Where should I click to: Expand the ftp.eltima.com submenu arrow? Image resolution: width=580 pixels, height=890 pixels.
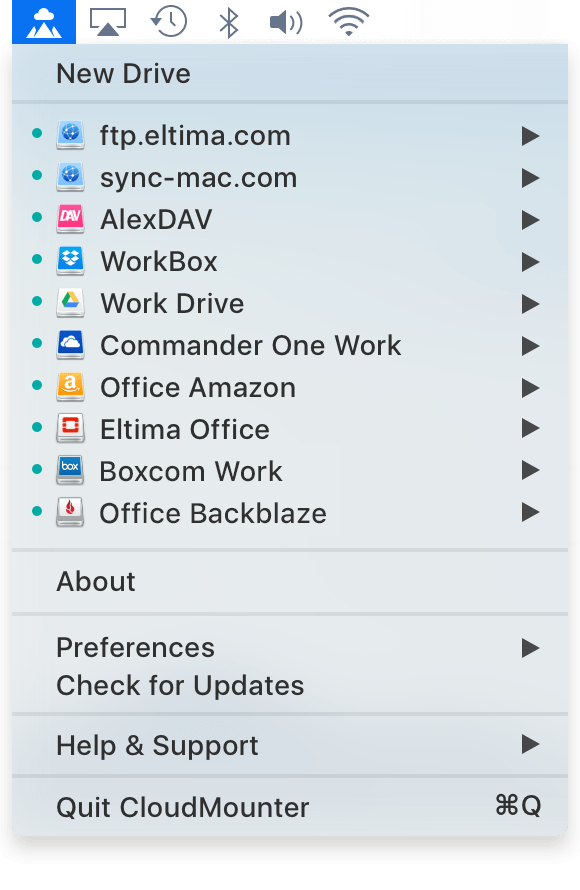[530, 136]
